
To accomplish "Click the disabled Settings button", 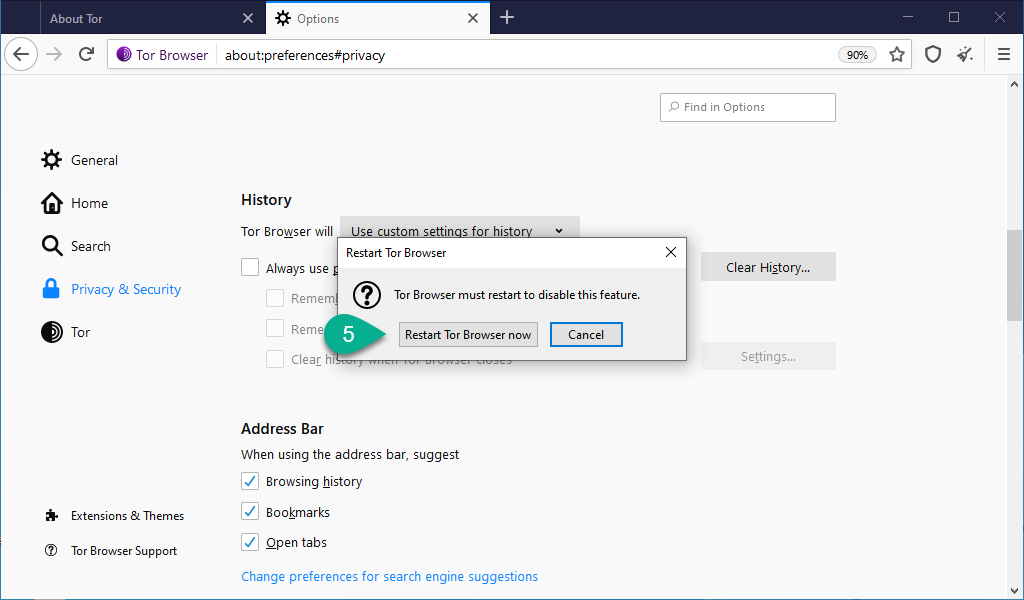I will point(768,356).
